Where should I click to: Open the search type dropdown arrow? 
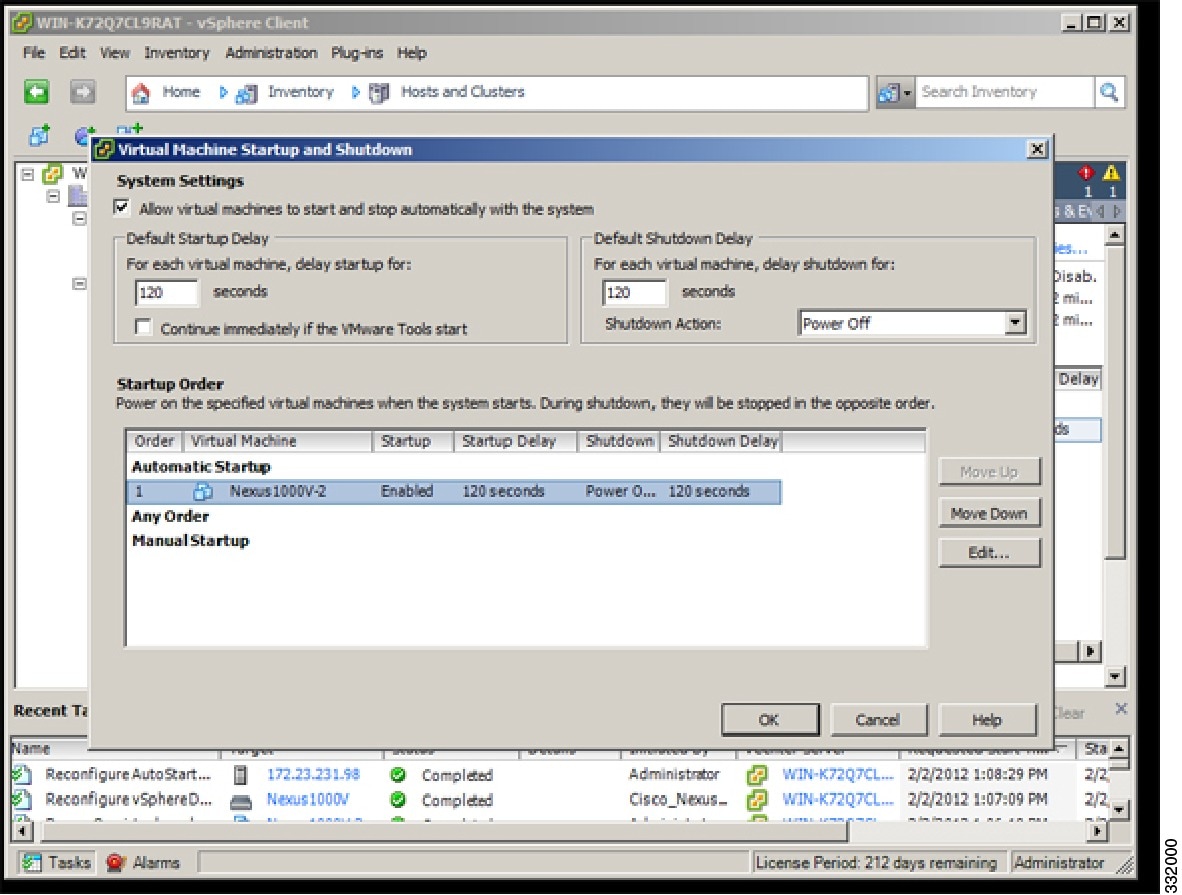click(x=907, y=93)
